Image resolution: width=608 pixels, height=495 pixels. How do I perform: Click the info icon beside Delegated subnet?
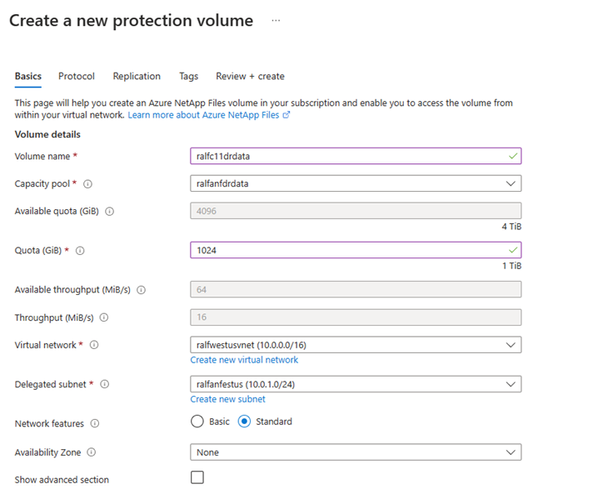pyautogui.click(x=102, y=384)
